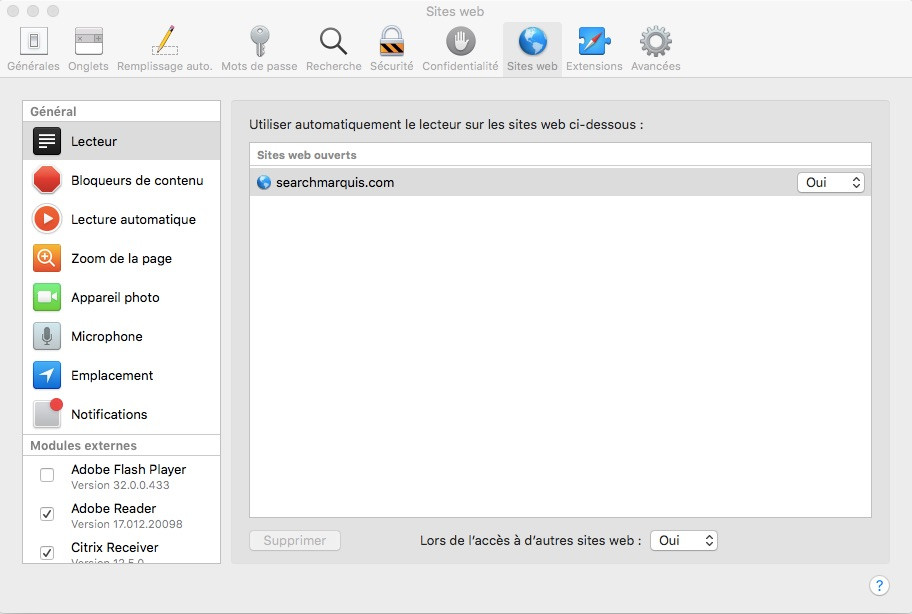Uncheck the Adobe Reader plug-in
The width and height of the screenshot is (912, 614).
[47, 514]
